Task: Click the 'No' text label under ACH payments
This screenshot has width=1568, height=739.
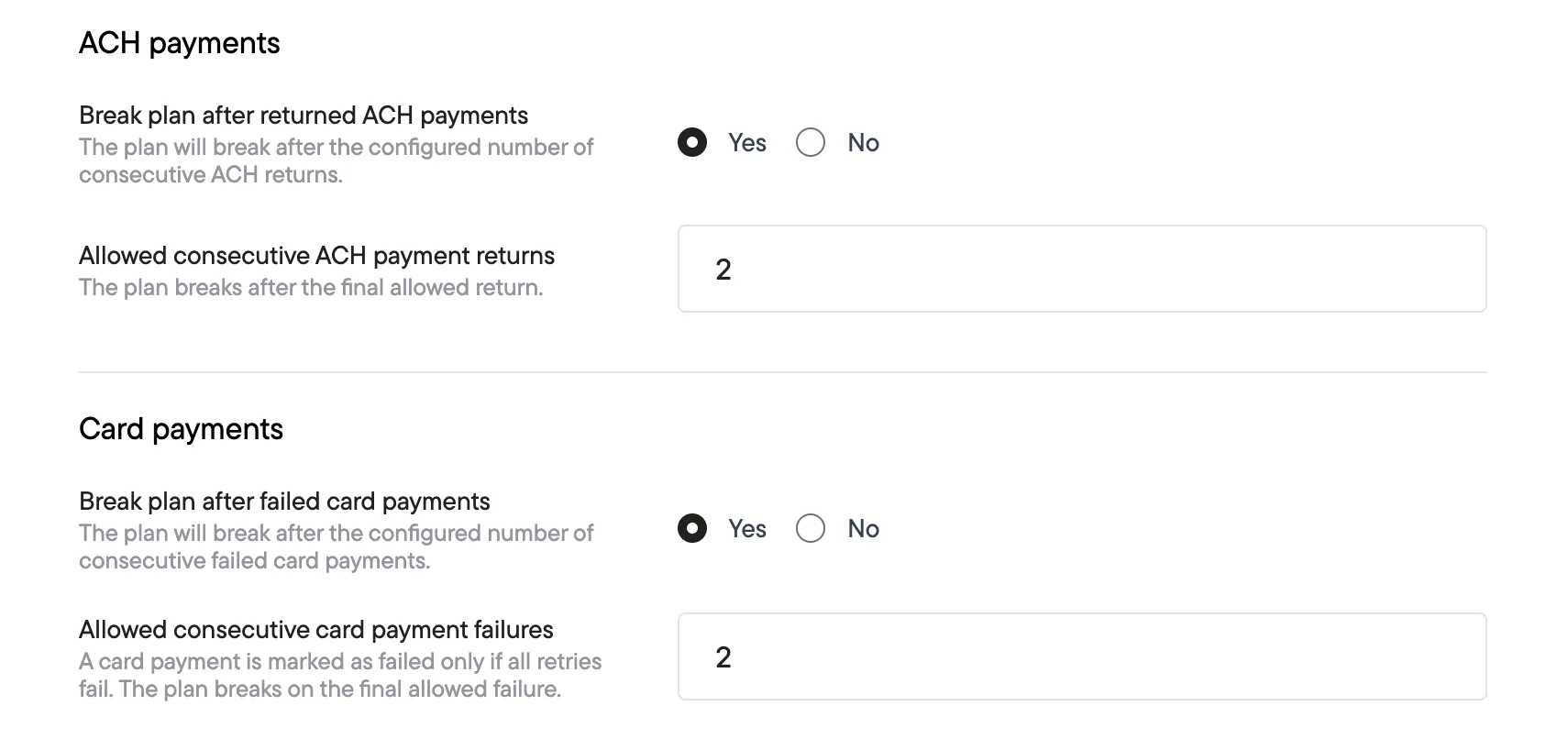Action: pyautogui.click(x=863, y=143)
